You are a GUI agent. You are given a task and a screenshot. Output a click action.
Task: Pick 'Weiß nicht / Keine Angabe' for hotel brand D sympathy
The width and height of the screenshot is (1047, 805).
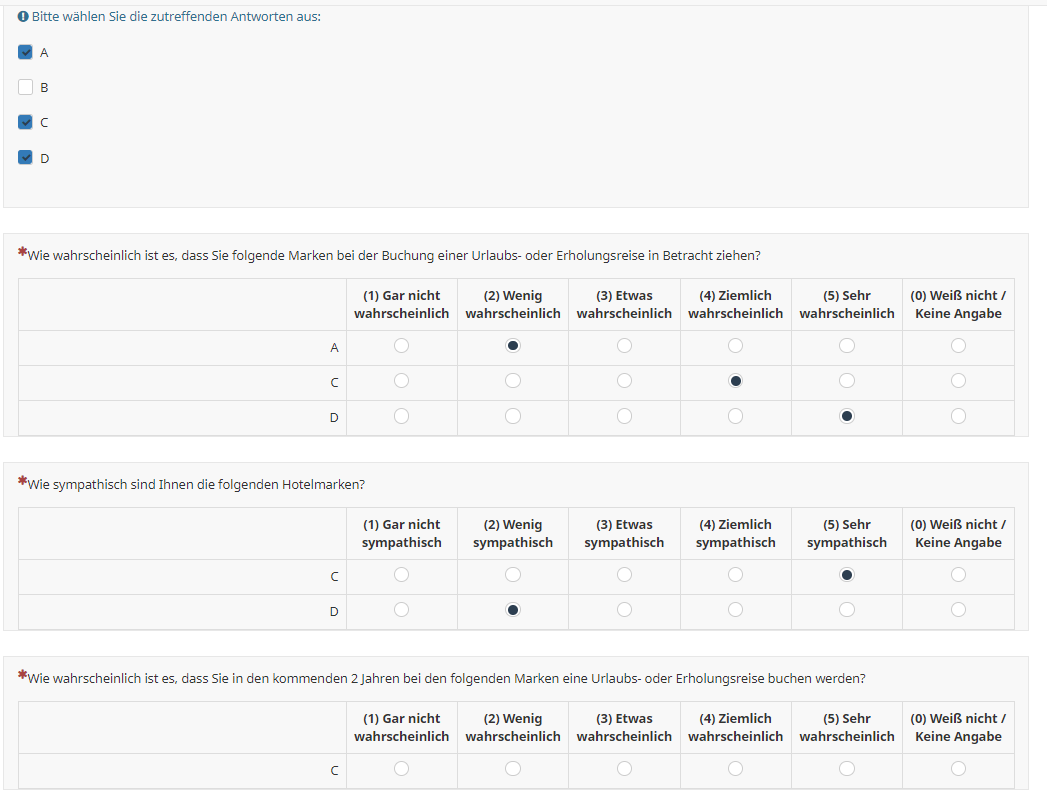(958, 610)
